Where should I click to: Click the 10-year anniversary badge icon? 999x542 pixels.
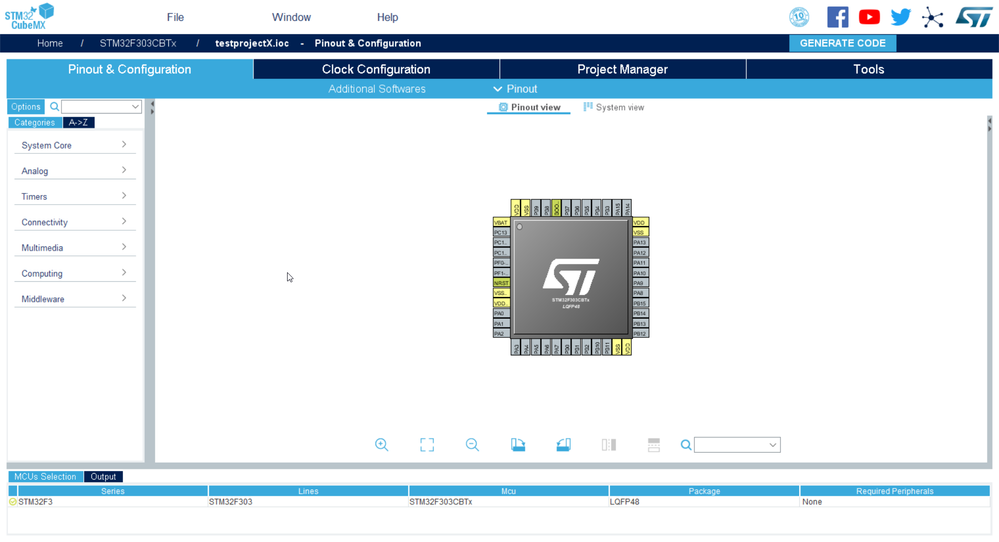[799, 17]
